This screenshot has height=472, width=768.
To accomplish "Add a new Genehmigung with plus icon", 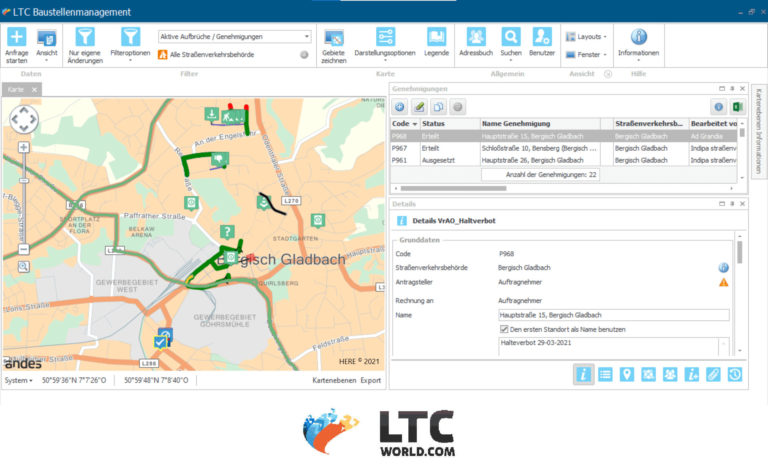I will (400, 107).
